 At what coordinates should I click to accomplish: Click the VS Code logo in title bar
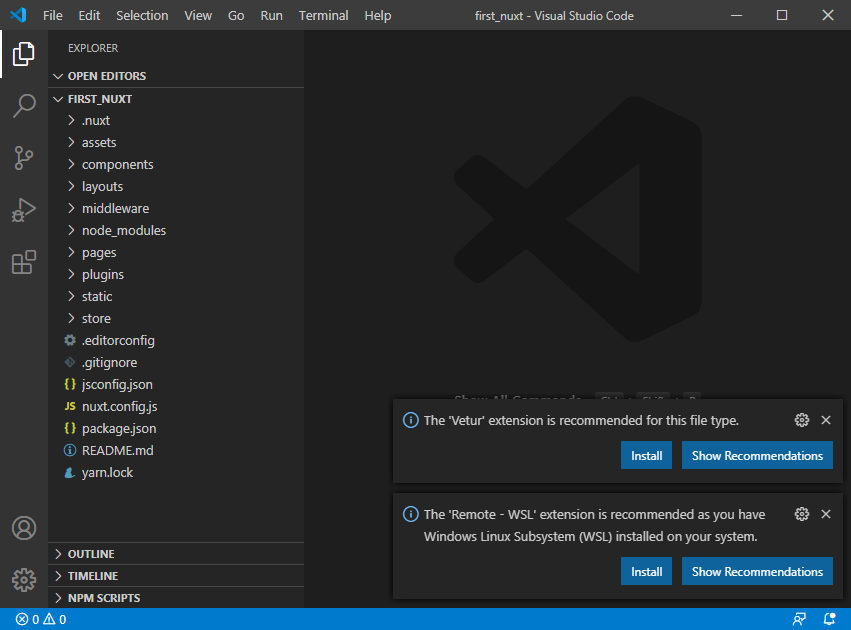(18, 15)
